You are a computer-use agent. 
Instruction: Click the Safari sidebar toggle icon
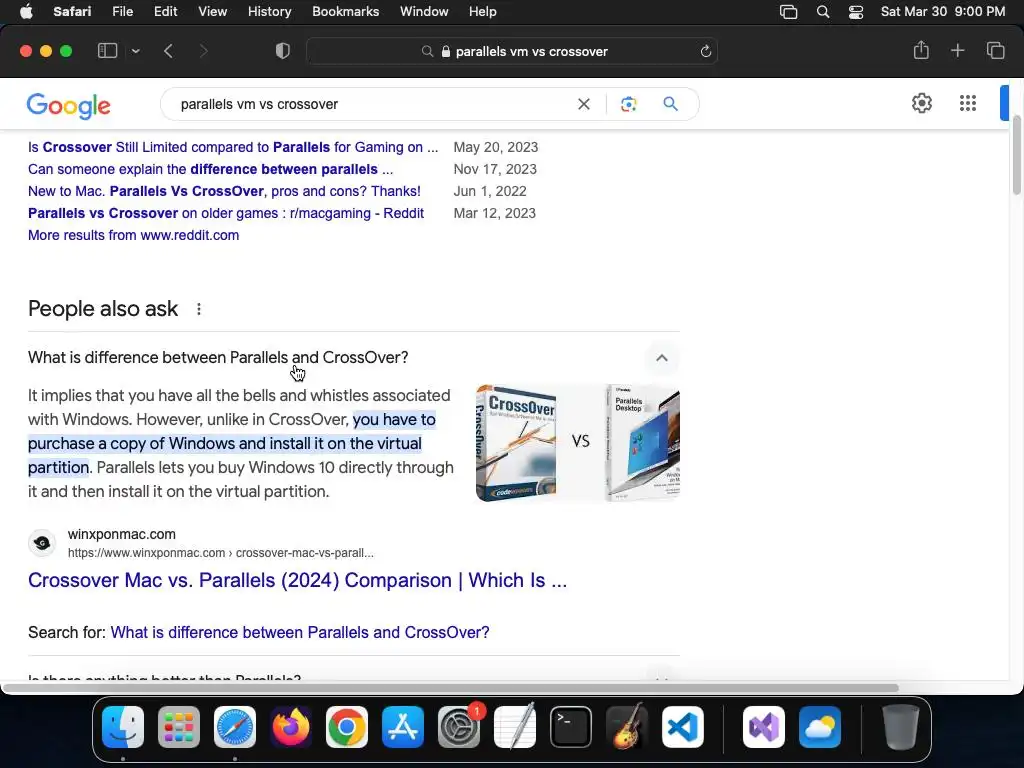107,51
